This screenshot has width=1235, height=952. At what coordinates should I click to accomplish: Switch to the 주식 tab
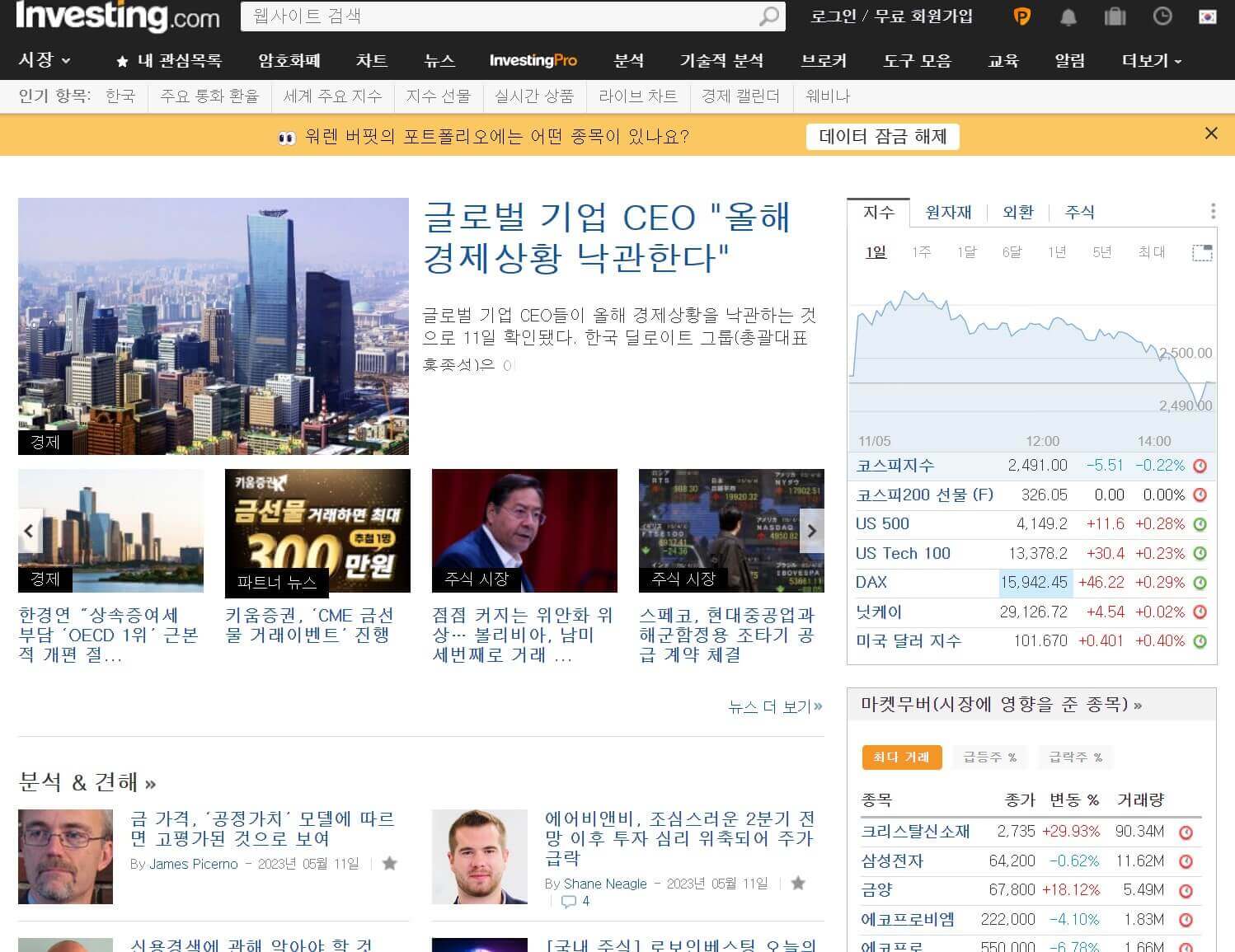click(1080, 213)
